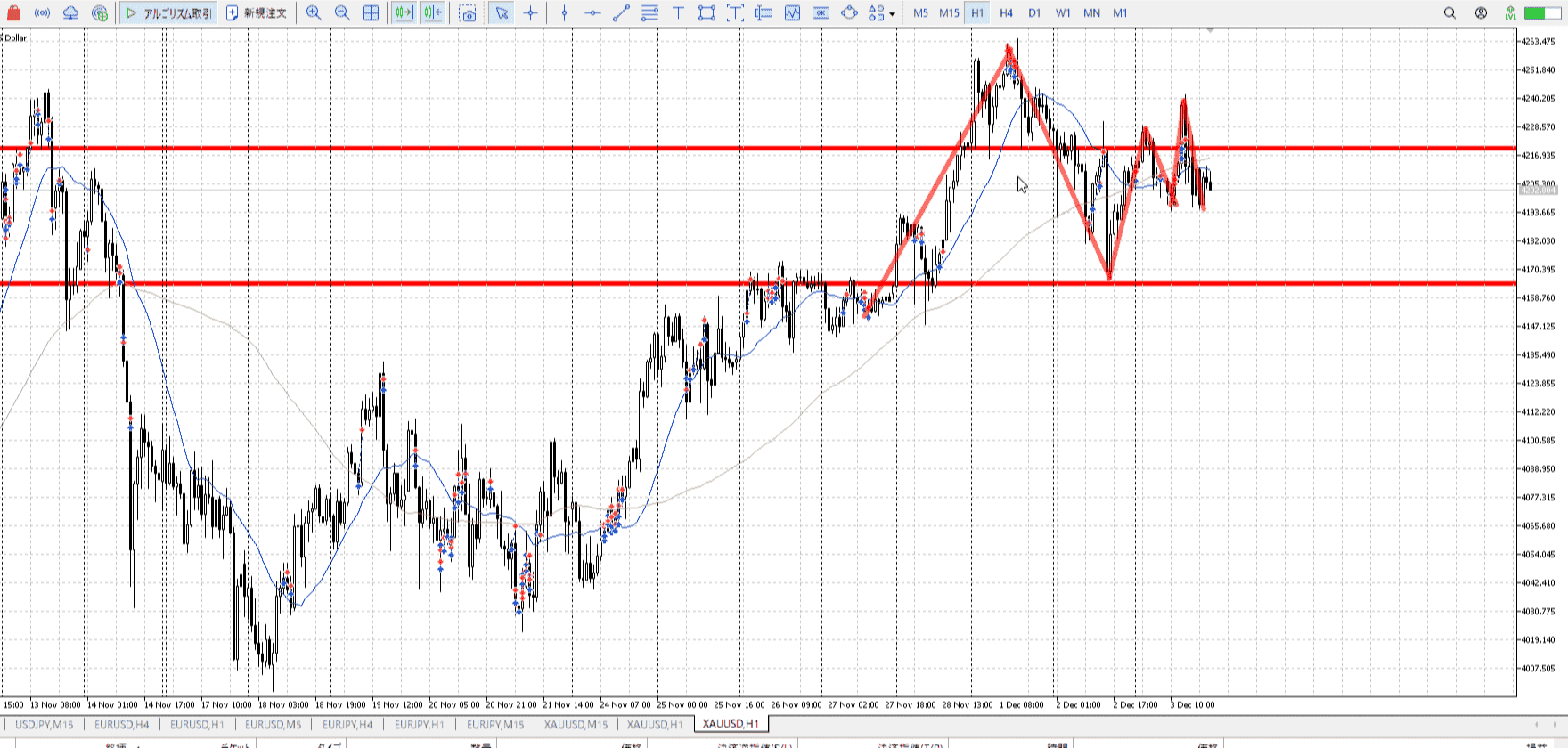Draw a vertical line on chart
This screenshot has width=1568, height=748.
(564, 13)
